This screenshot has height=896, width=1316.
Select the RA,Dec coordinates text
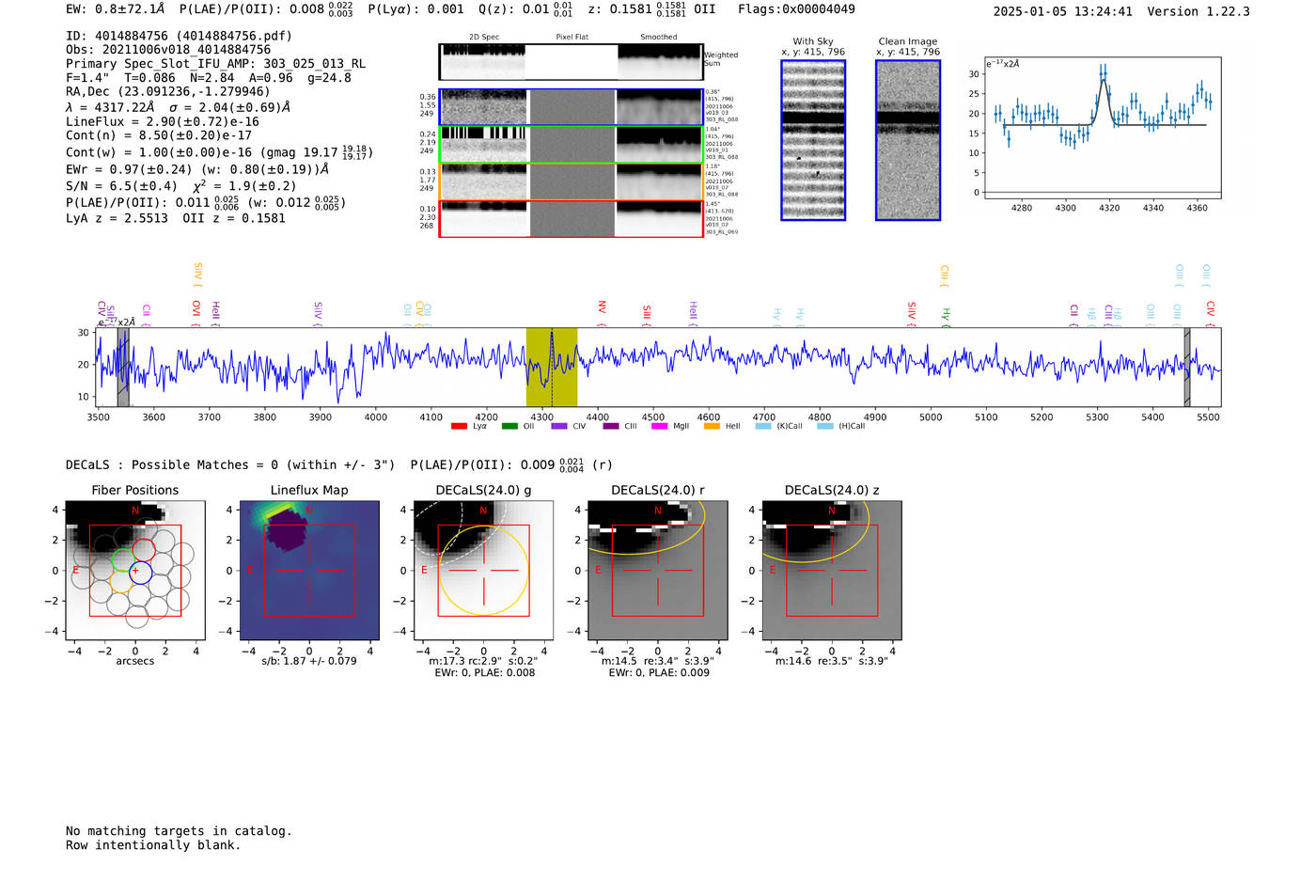coord(167,91)
